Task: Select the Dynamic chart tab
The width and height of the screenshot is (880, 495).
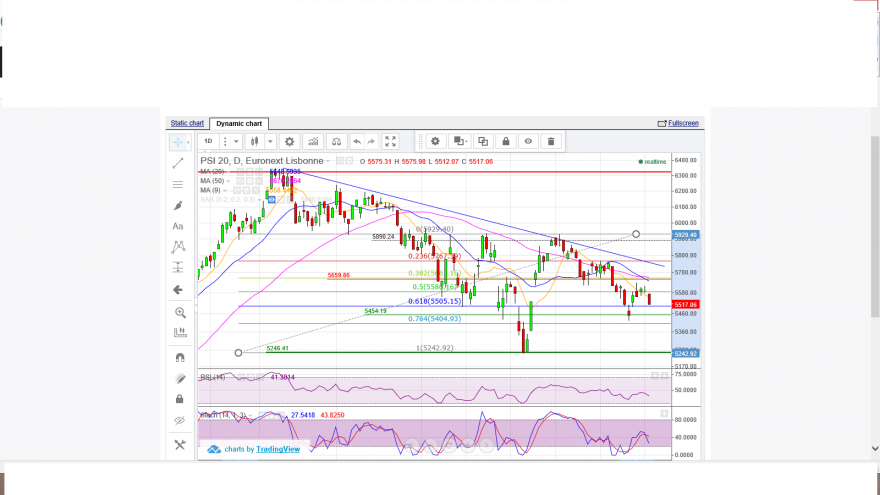Action: 239,123
